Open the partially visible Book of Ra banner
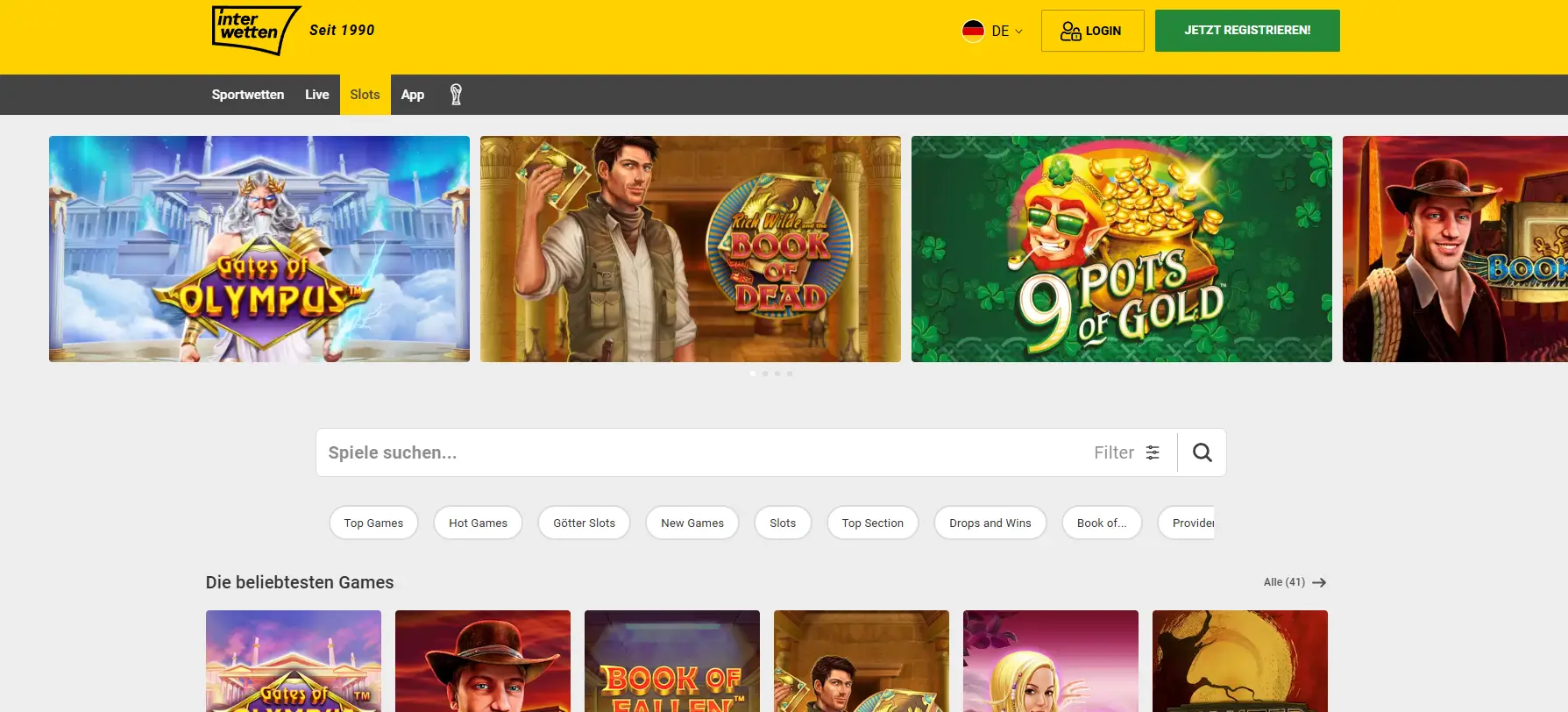Viewport: 1568px width, 712px height. [1455, 249]
